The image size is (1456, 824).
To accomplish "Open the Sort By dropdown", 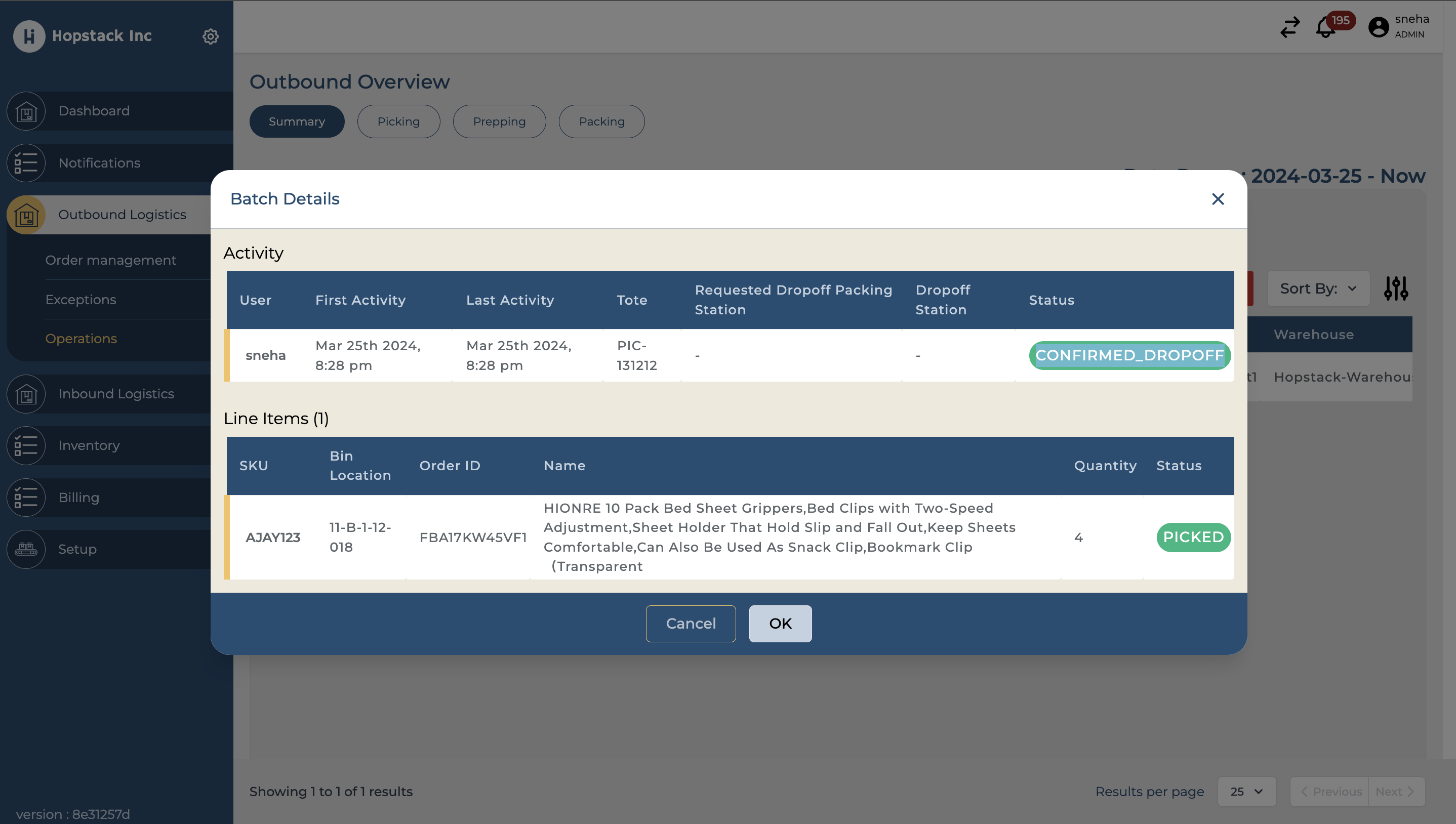I will coord(1318,289).
